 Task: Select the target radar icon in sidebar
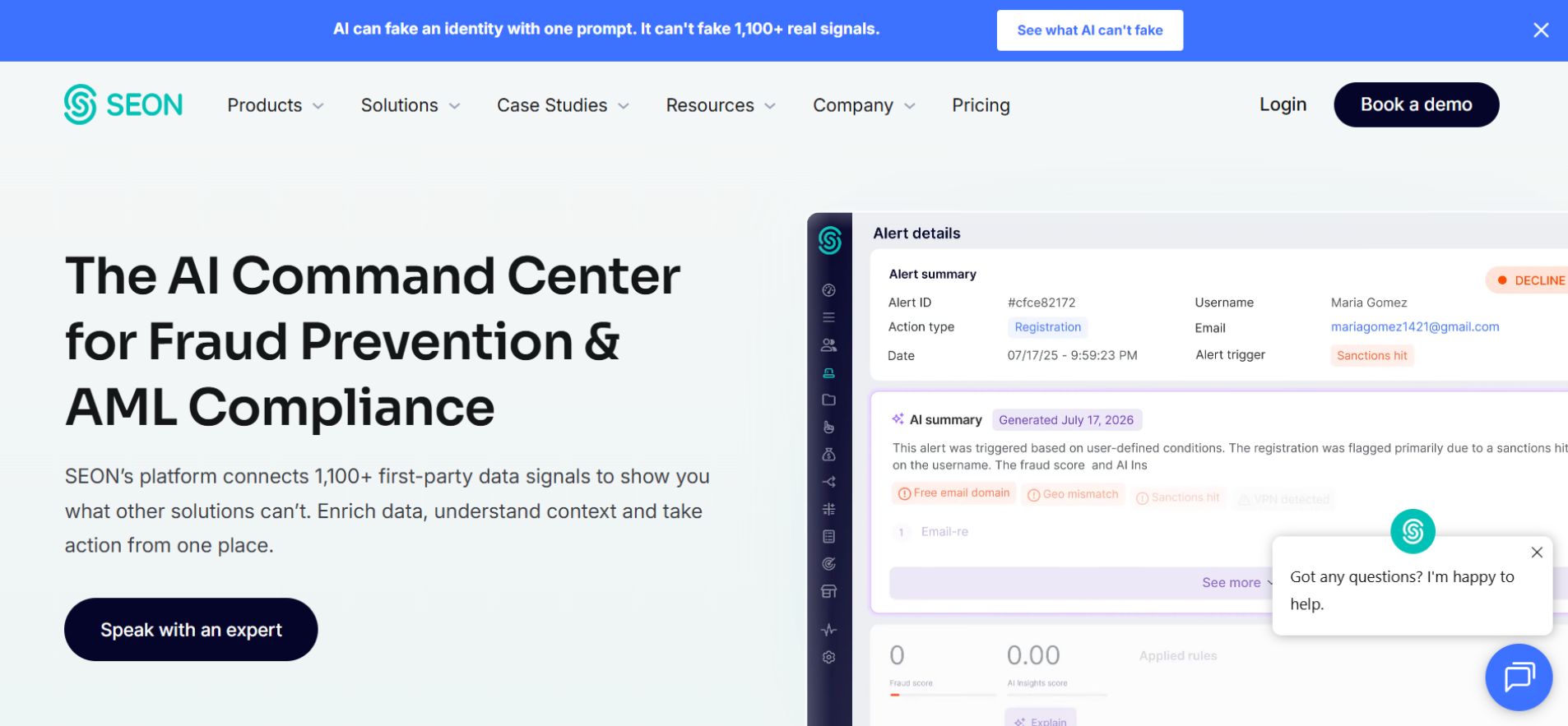[828, 564]
